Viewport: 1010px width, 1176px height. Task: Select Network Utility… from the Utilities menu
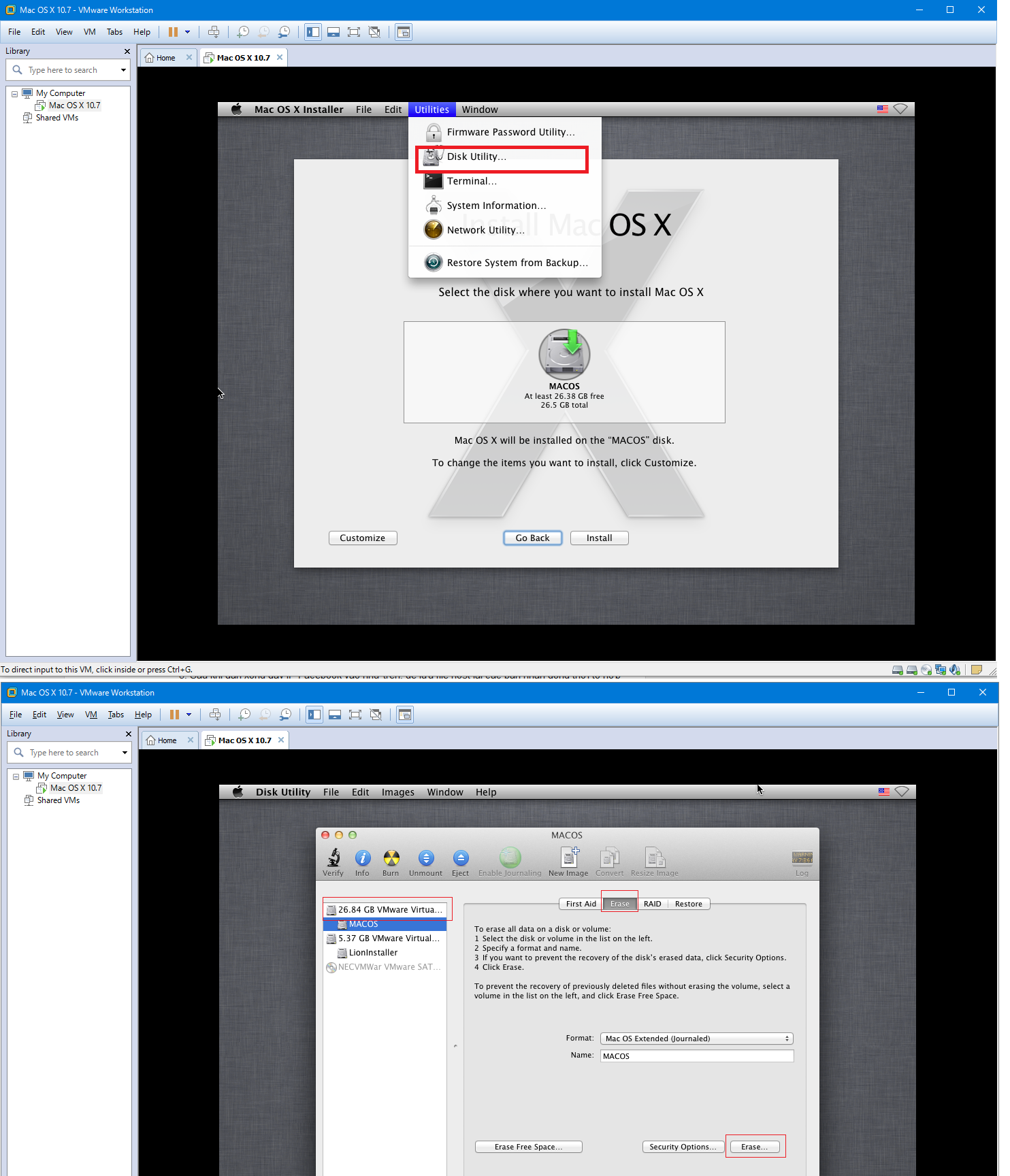[504, 230]
